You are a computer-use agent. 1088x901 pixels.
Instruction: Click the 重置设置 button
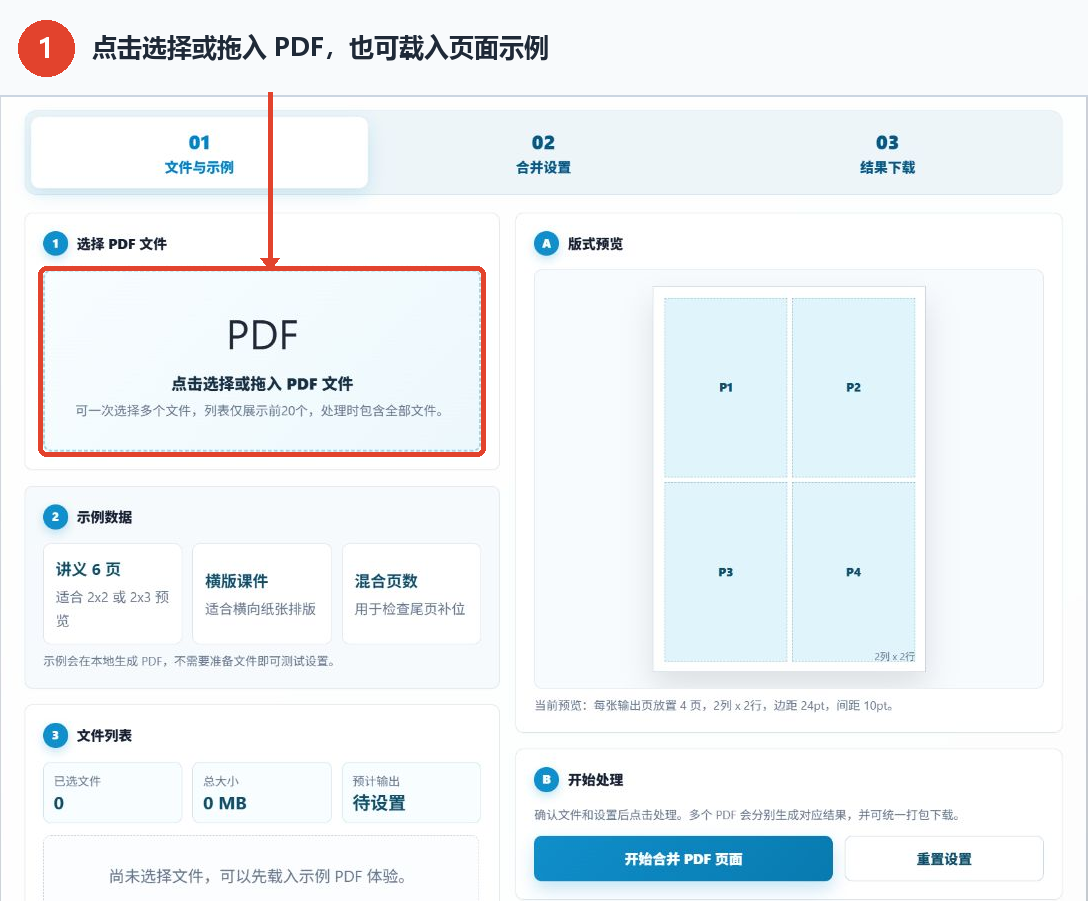pyautogui.click(x=944, y=859)
